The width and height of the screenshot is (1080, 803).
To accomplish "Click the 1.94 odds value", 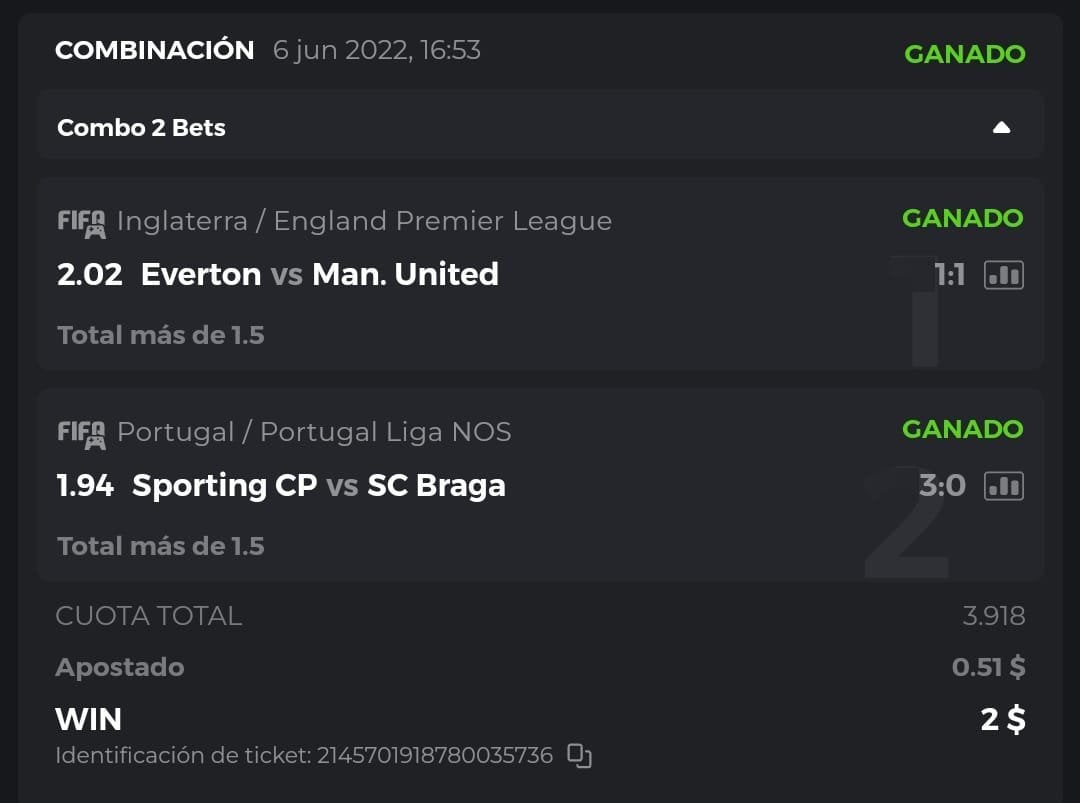I will coord(85,485).
